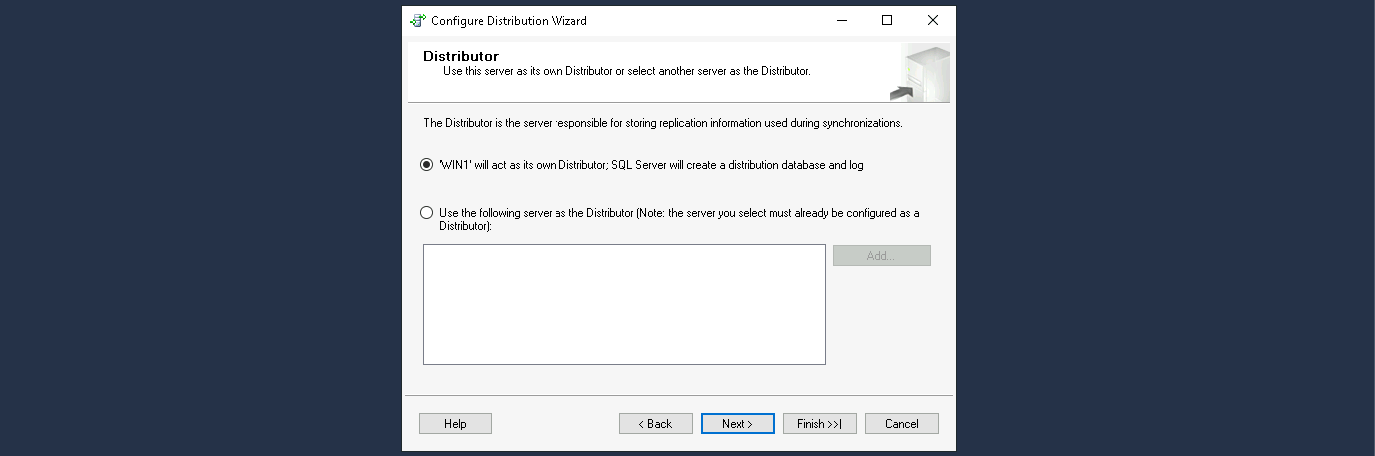Minimize the Configure Distribution Wizard window
This screenshot has height=456, width=1375.
[x=841, y=20]
